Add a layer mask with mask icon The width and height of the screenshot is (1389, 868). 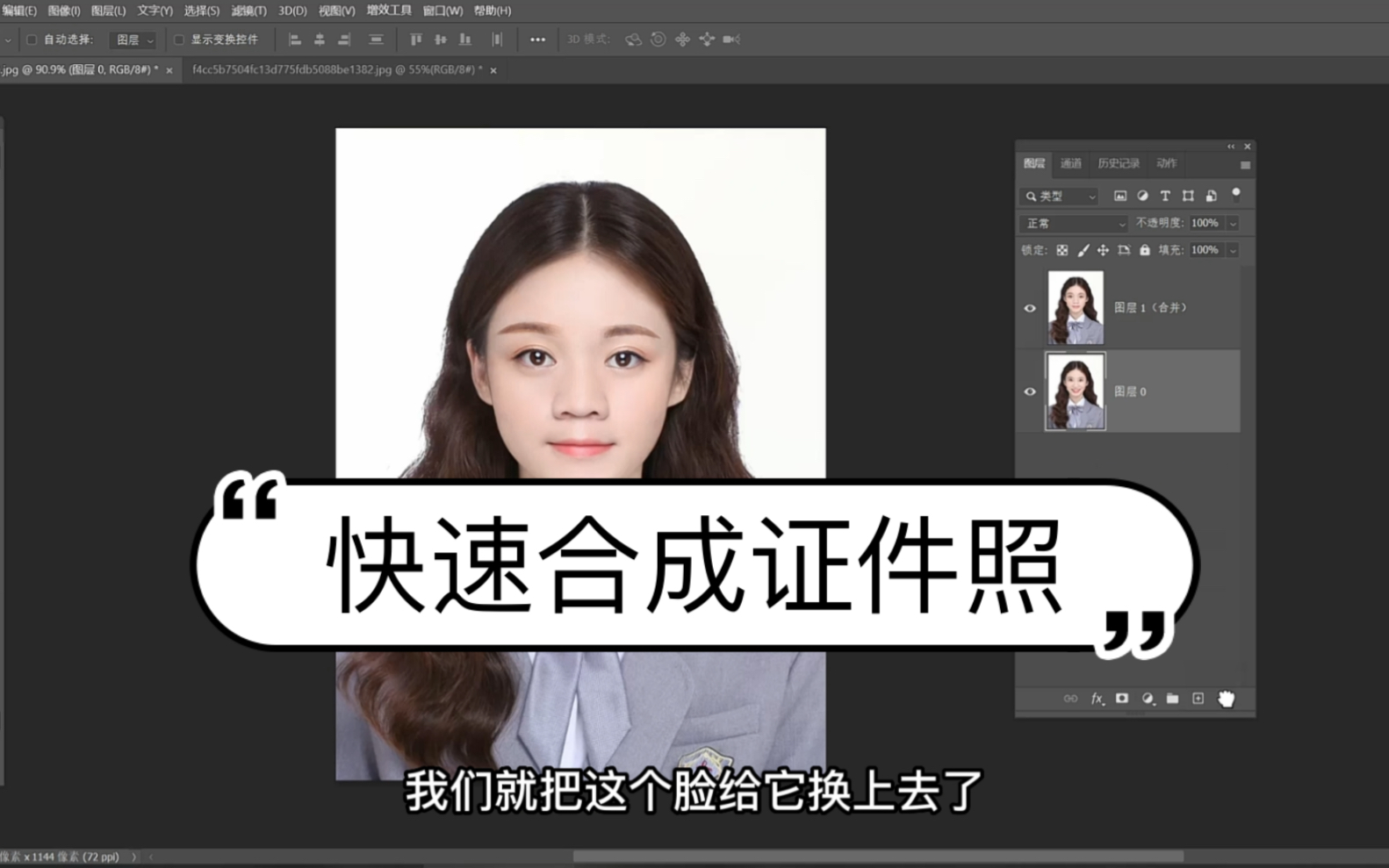[1122, 699]
